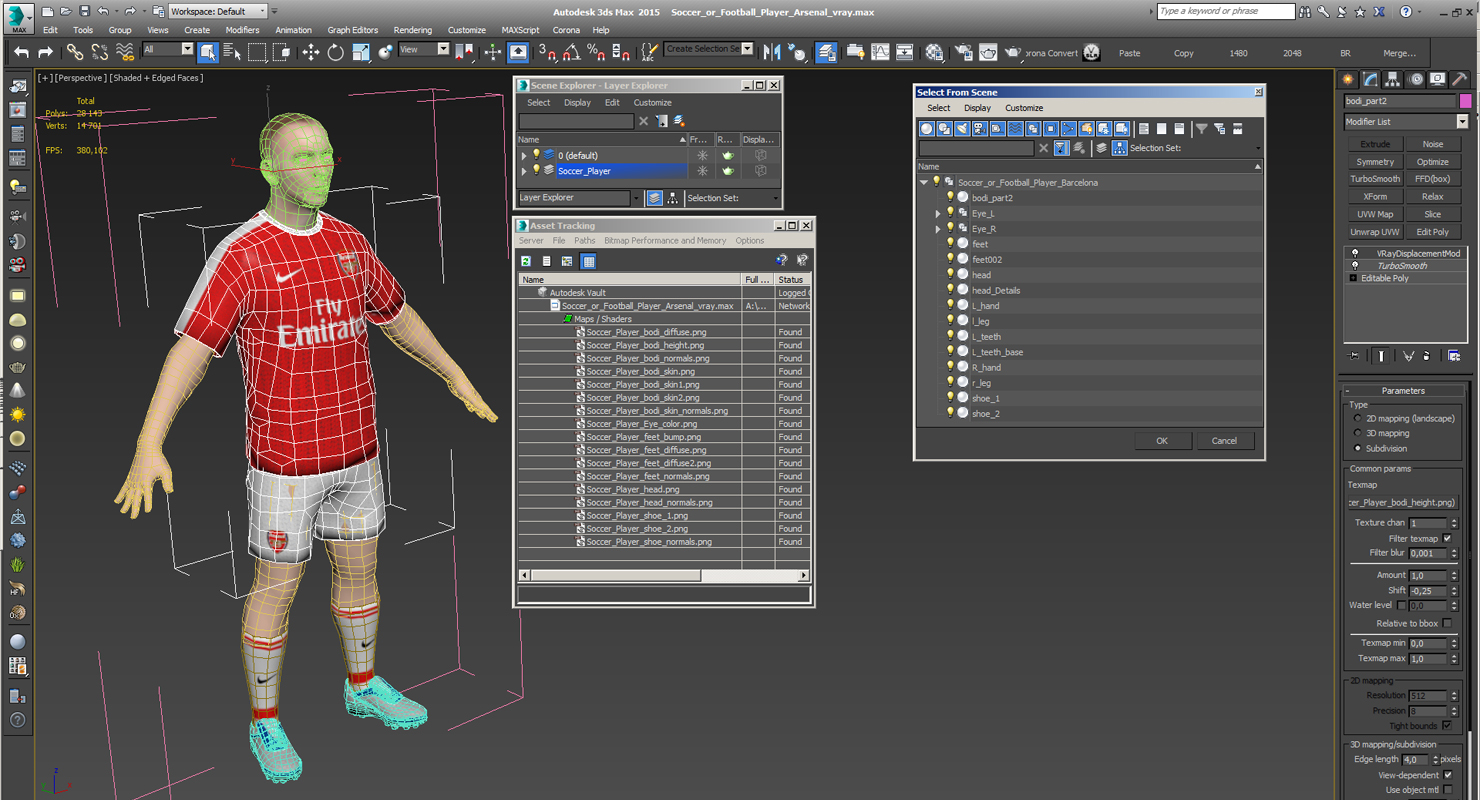Toggle the Angle Snap icon

click(x=571, y=52)
